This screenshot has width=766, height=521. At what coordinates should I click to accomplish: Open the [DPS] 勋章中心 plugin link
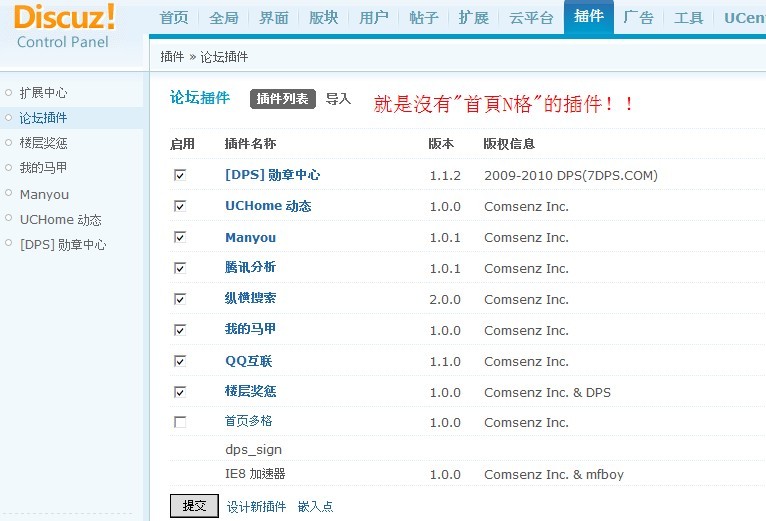[x=273, y=174]
